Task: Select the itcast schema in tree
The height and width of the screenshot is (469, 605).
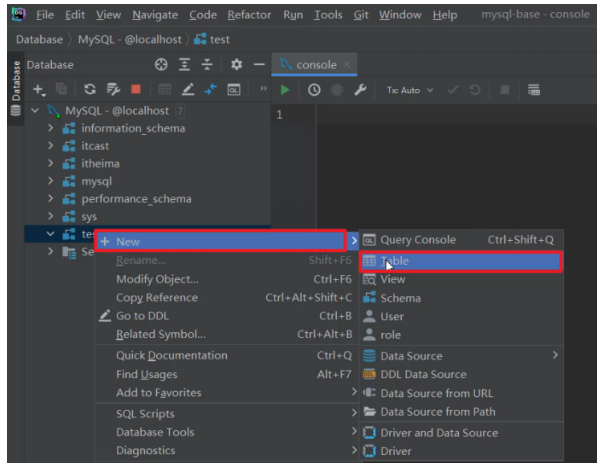Action: pos(95,146)
